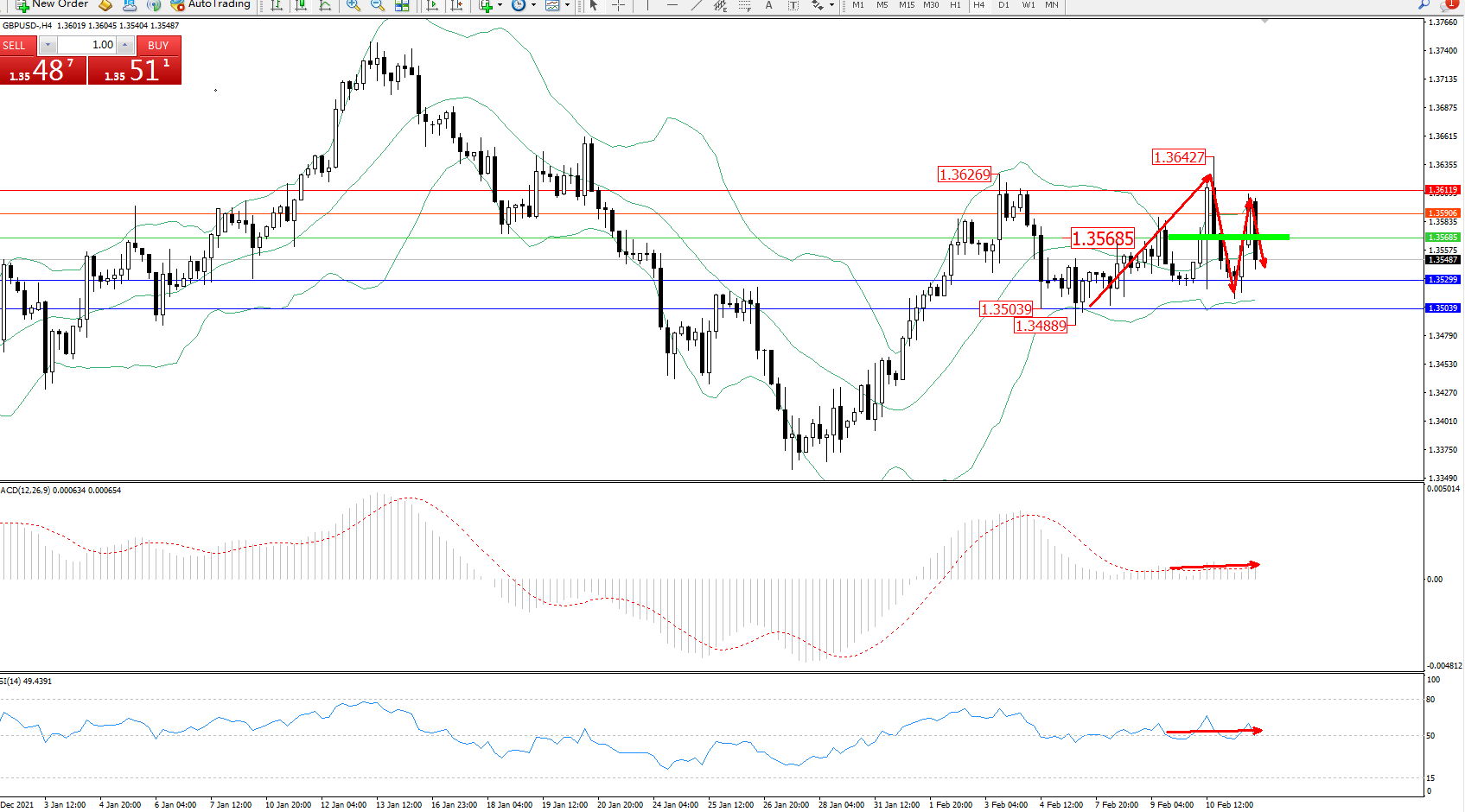Select the text label 'A' tool
Viewport: 1465px width, 812px height.
point(768,5)
